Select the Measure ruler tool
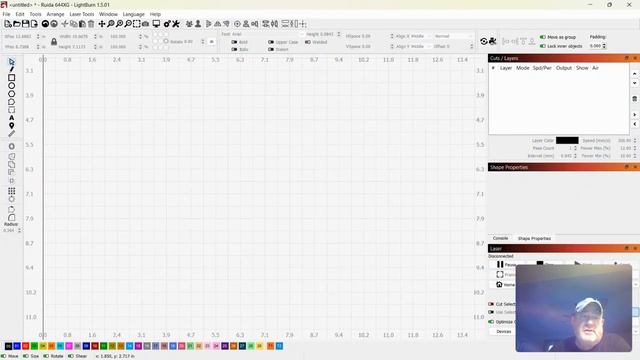 pos(11,133)
